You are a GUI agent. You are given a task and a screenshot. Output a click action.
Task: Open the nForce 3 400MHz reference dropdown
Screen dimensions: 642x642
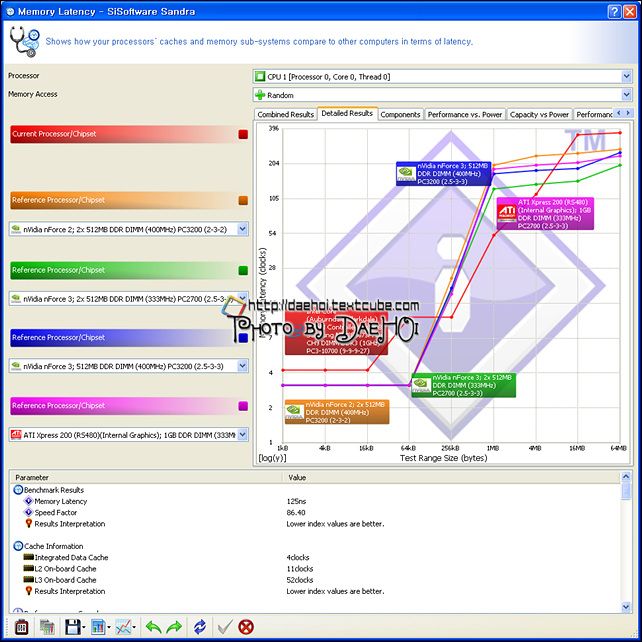tap(243, 366)
